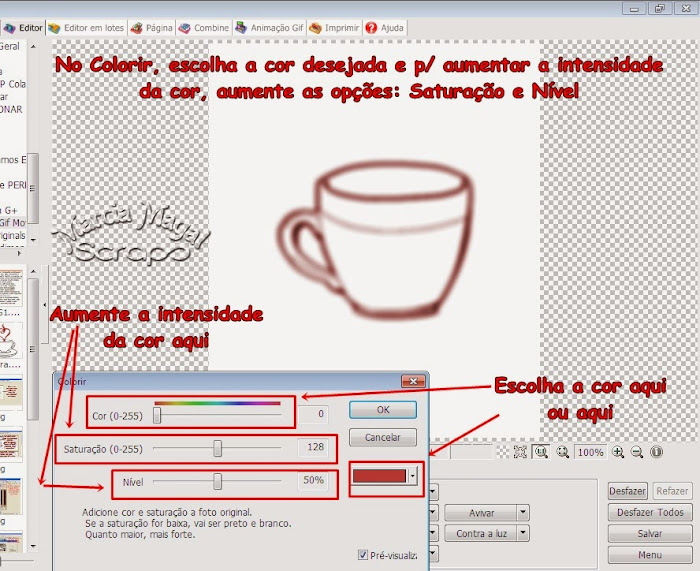
Task: Click the Saturação slider handle
Action: tap(217, 448)
